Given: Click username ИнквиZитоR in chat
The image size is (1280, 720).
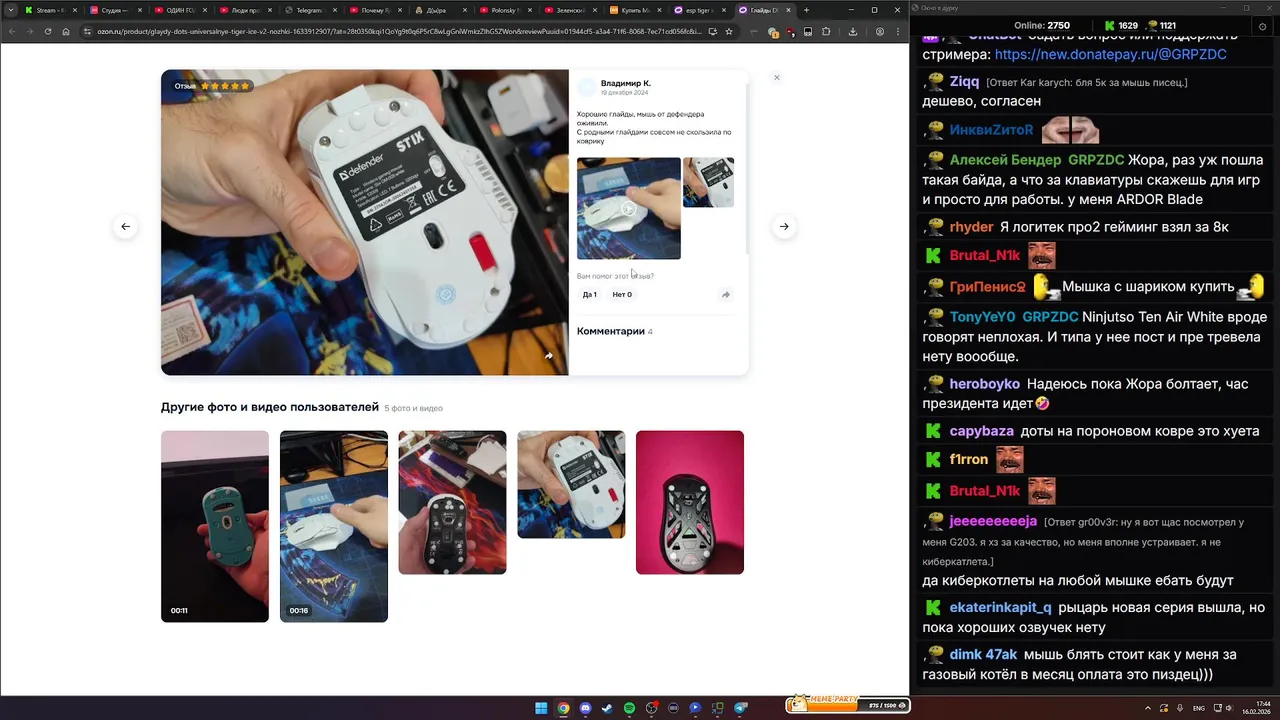Looking at the screenshot, I should (991, 130).
